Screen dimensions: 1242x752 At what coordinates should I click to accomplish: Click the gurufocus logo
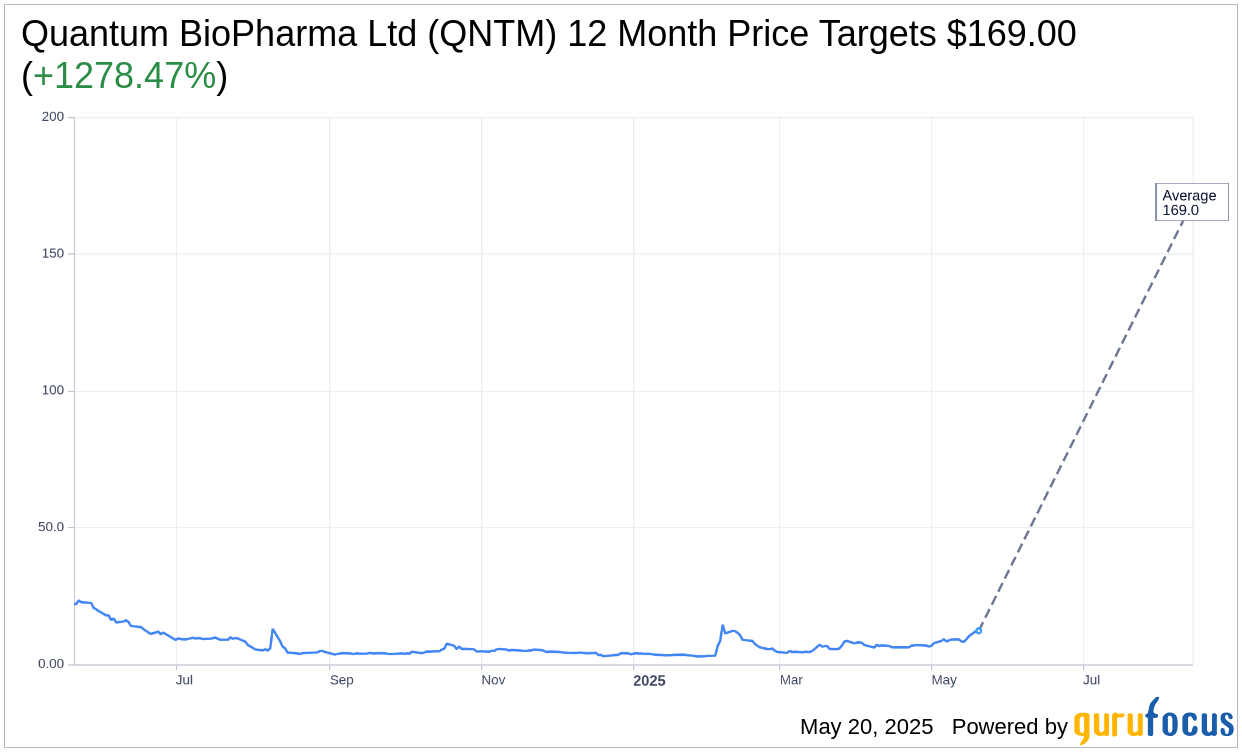(x=1153, y=722)
